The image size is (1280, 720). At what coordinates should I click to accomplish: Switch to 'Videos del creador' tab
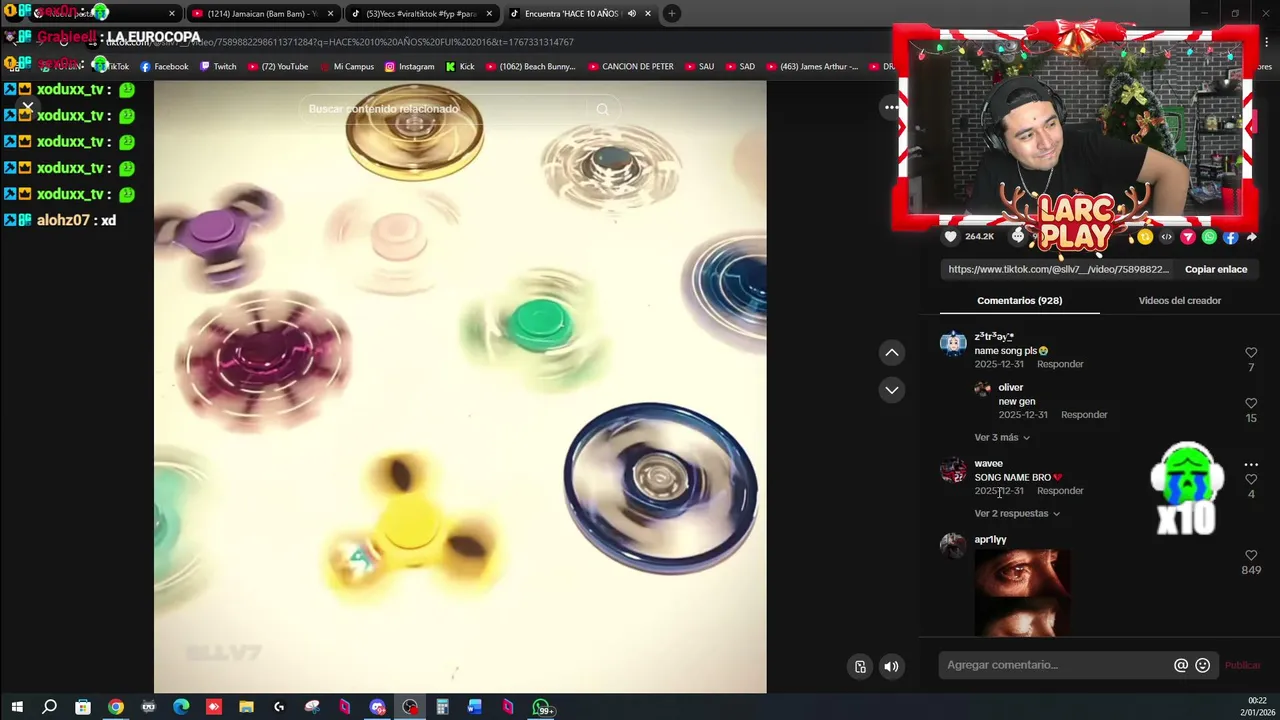point(1179,300)
